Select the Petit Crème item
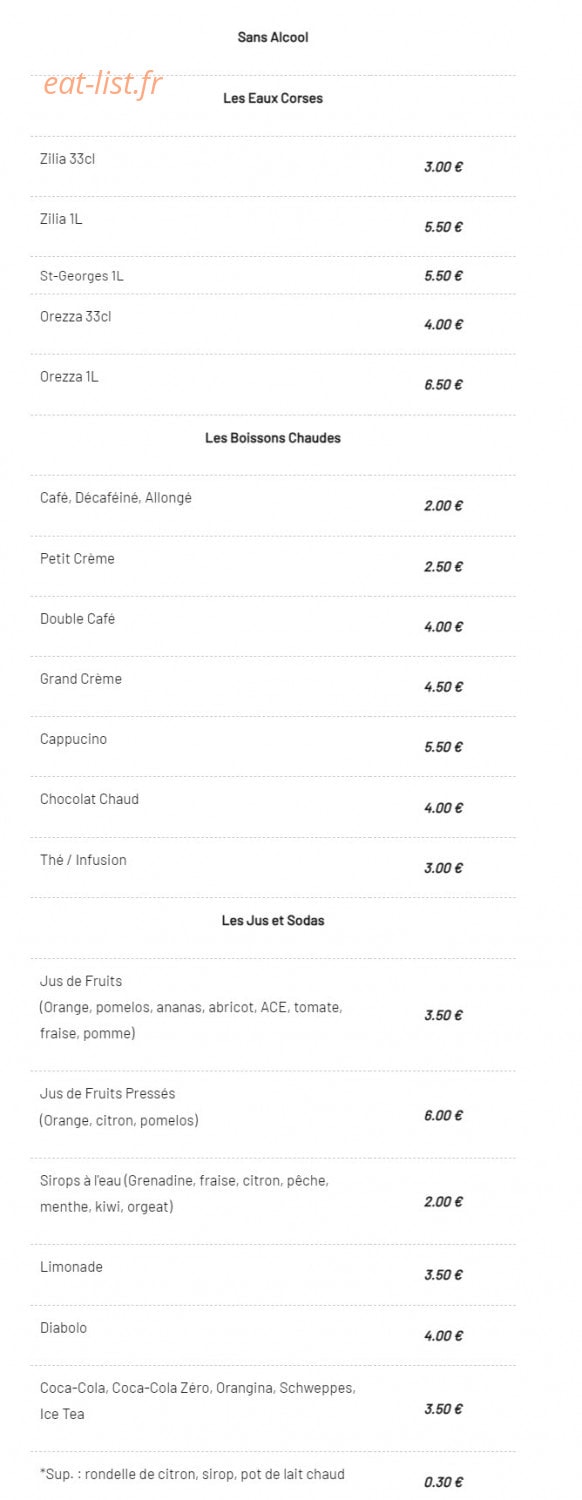Image resolution: width=582 pixels, height=1500 pixels. [x=77, y=558]
